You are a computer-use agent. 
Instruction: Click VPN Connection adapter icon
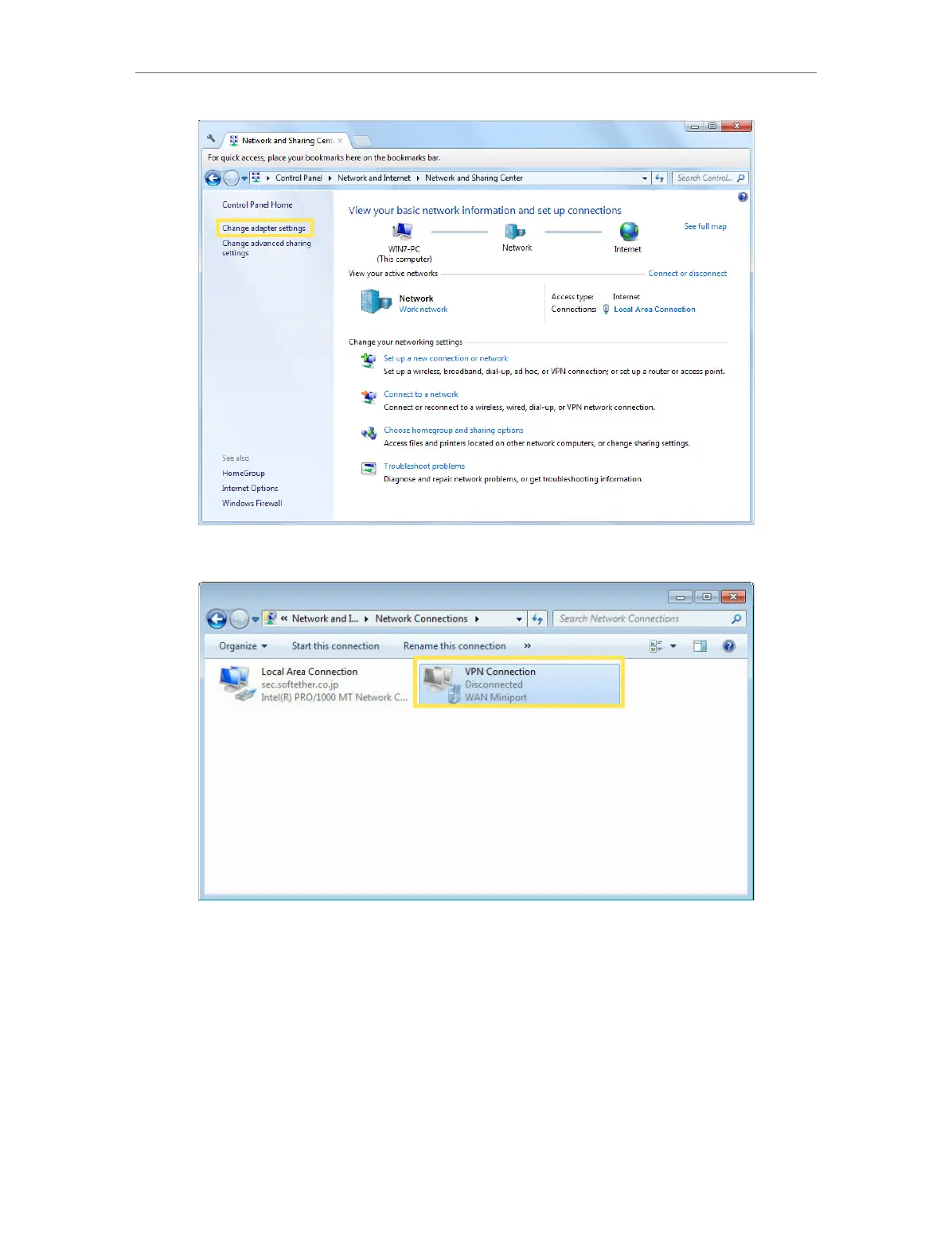pos(441,684)
